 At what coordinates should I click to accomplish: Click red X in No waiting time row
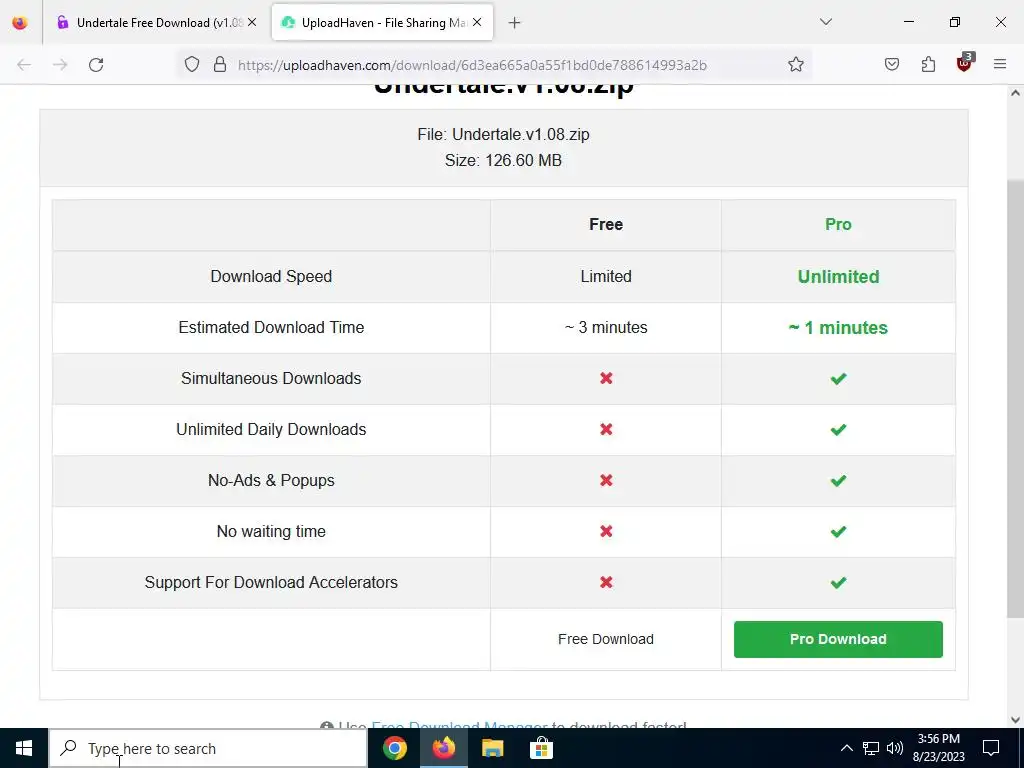(x=606, y=531)
